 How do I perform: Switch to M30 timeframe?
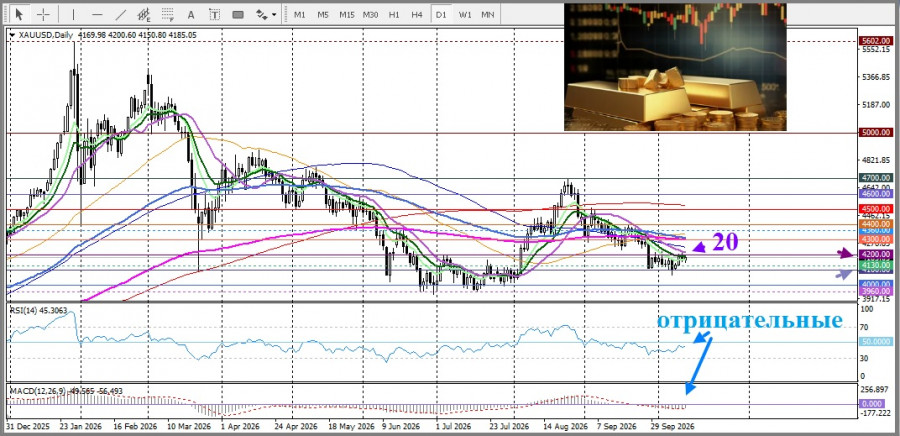[x=370, y=15]
